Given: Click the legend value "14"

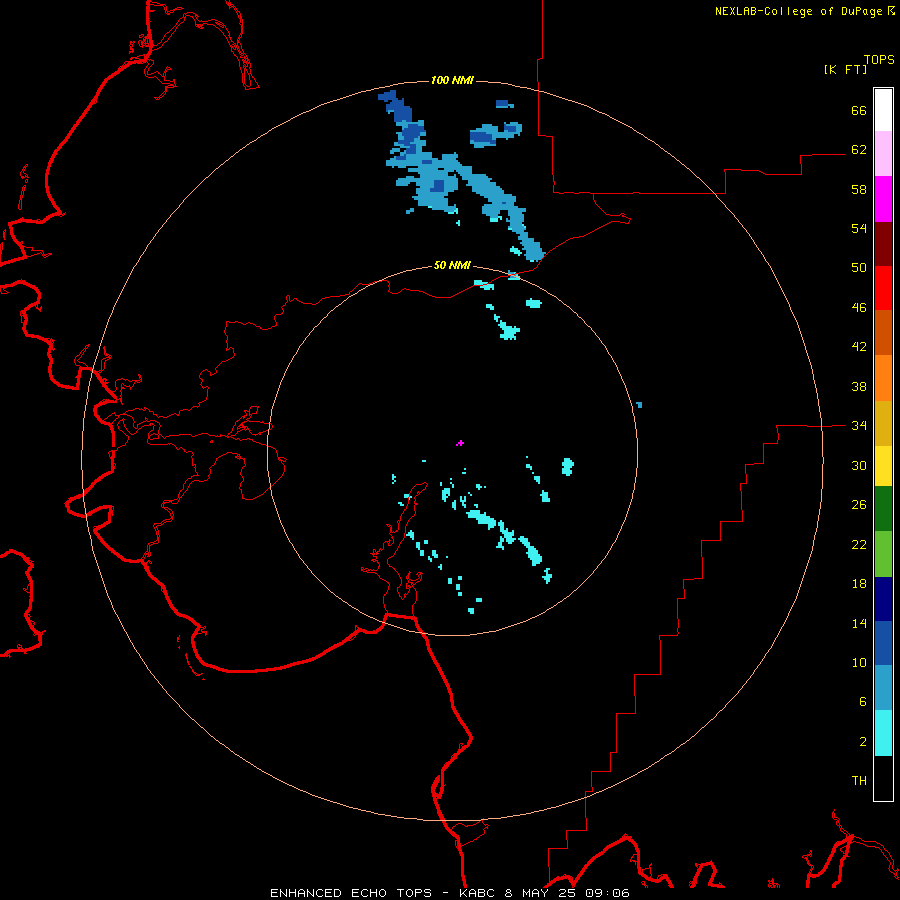Looking at the screenshot, I should click(x=859, y=623).
